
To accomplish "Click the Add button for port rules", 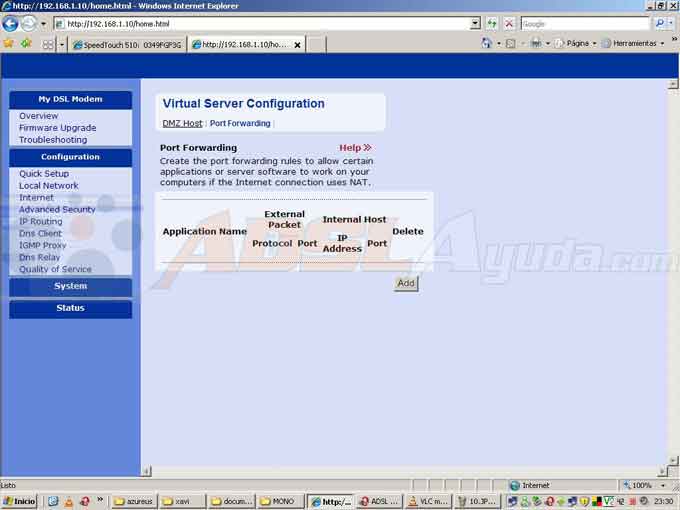I will coord(406,283).
